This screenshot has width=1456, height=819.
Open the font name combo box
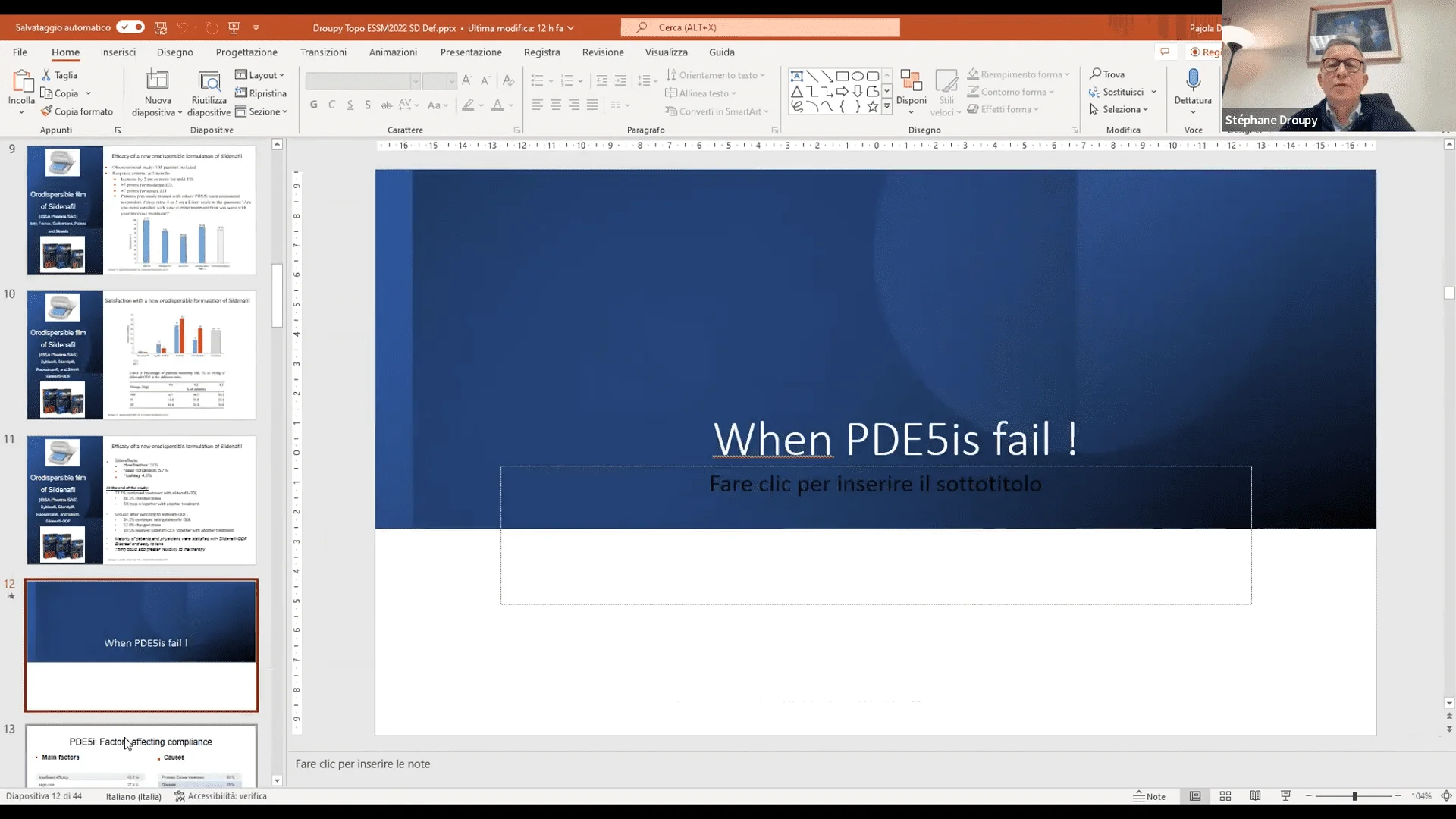point(362,81)
